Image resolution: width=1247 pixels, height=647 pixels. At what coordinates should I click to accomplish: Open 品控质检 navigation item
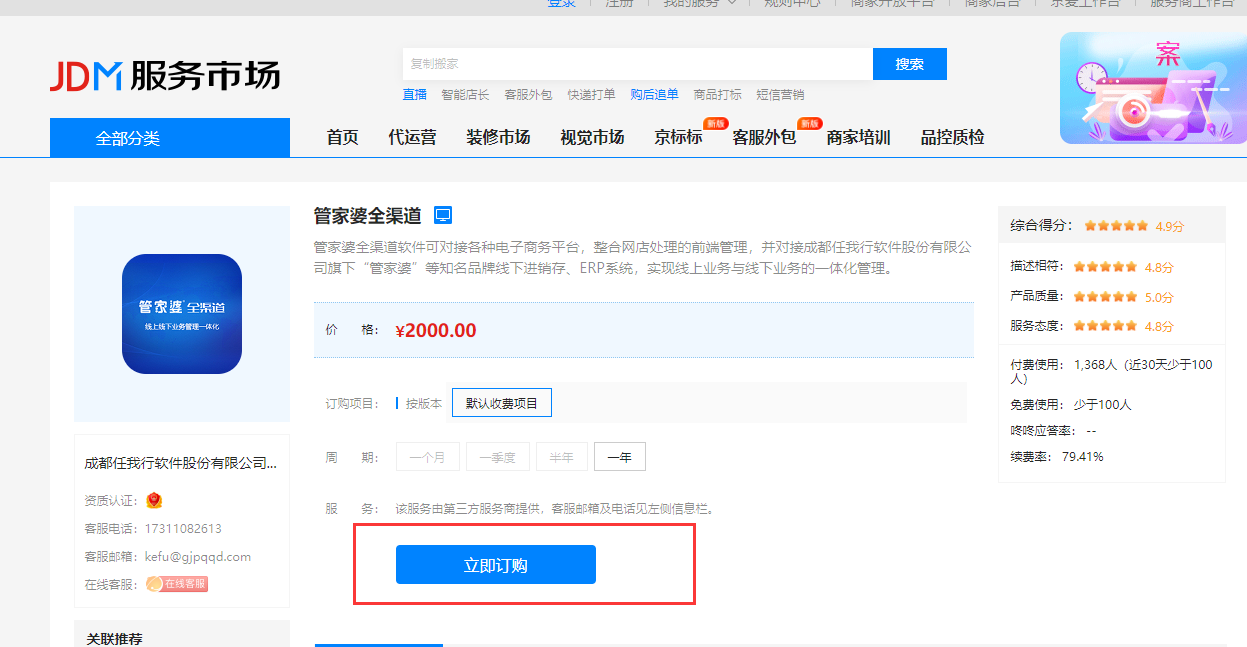(952, 138)
